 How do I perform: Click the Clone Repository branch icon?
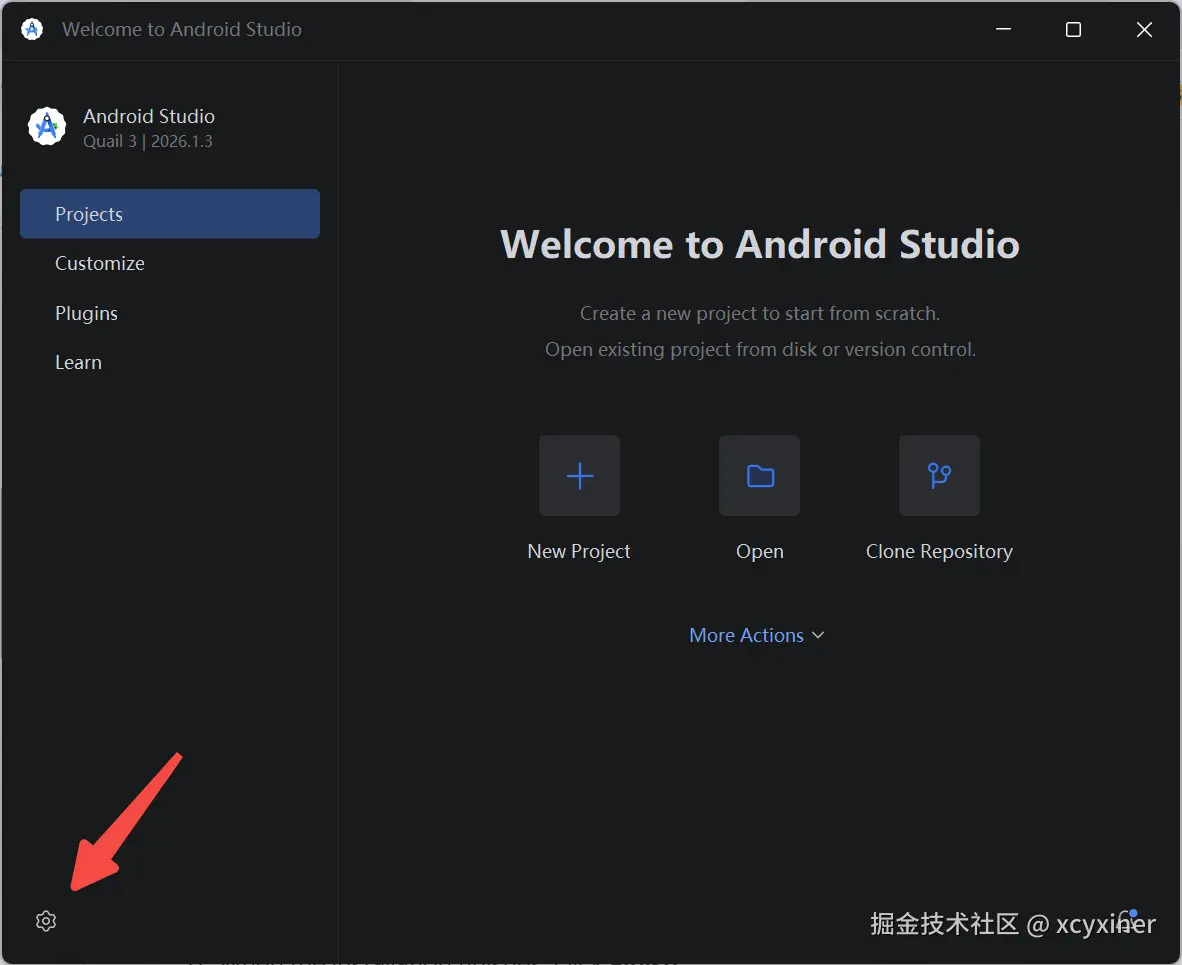pos(939,476)
